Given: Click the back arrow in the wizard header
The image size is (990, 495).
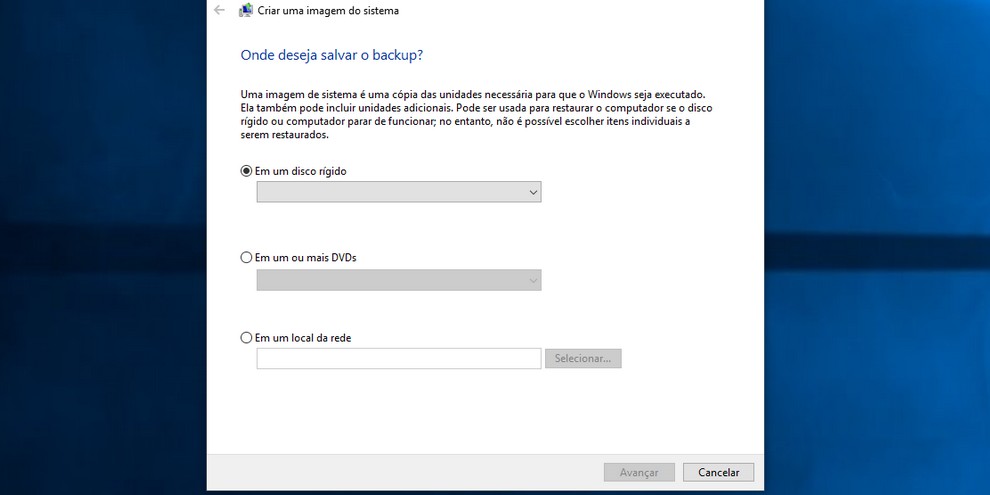Looking at the screenshot, I should click(219, 10).
